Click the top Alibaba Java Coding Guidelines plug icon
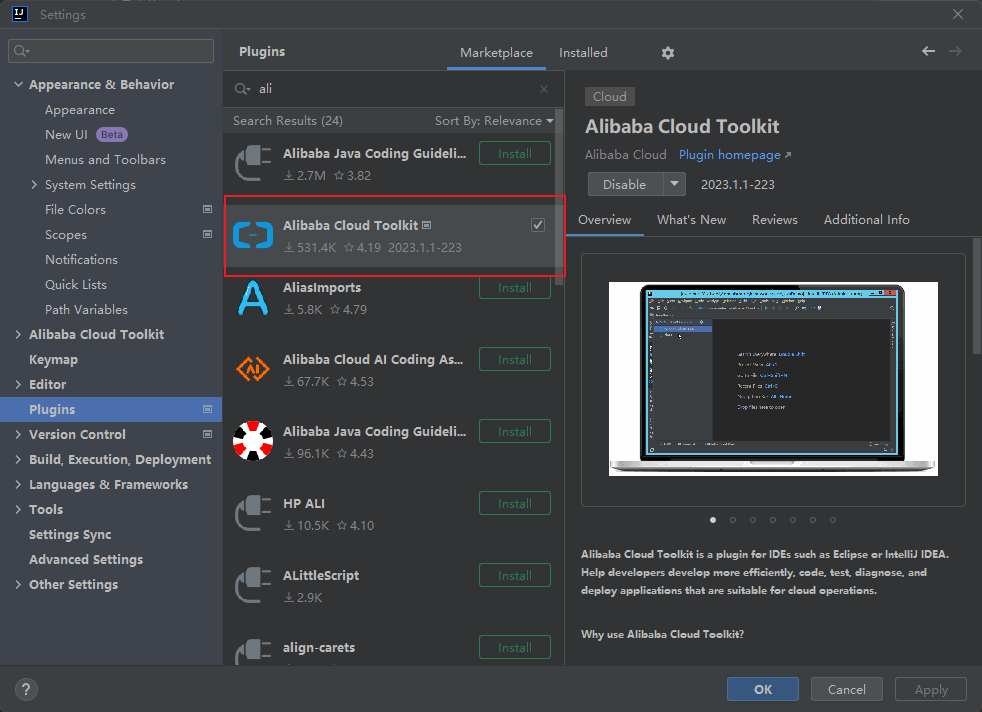Viewport: 982px width, 712px height. [x=253, y=163]
